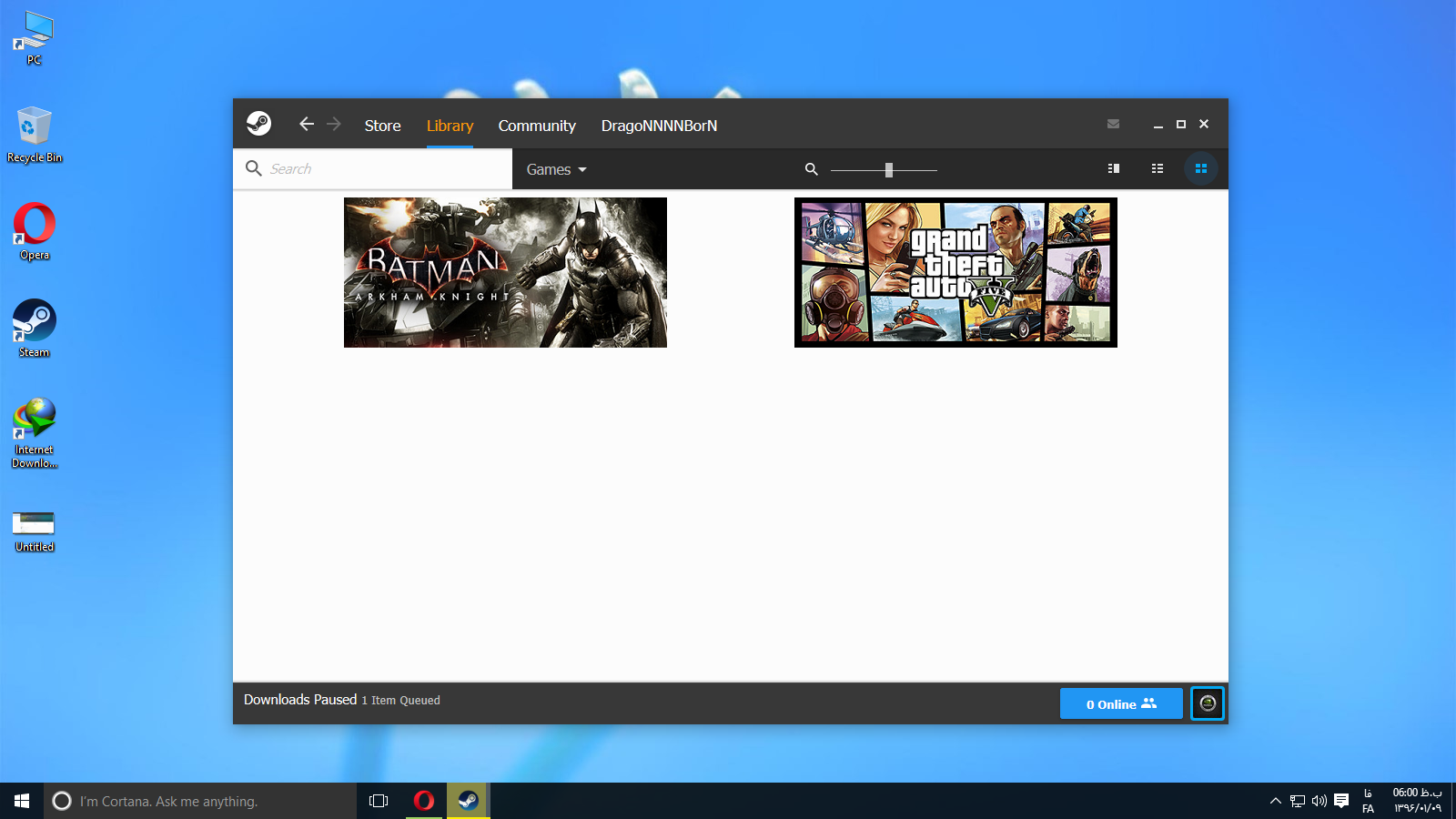Open the Store tab
The width and height of the screenshot is (1456, 819).
tap(382, 126)
